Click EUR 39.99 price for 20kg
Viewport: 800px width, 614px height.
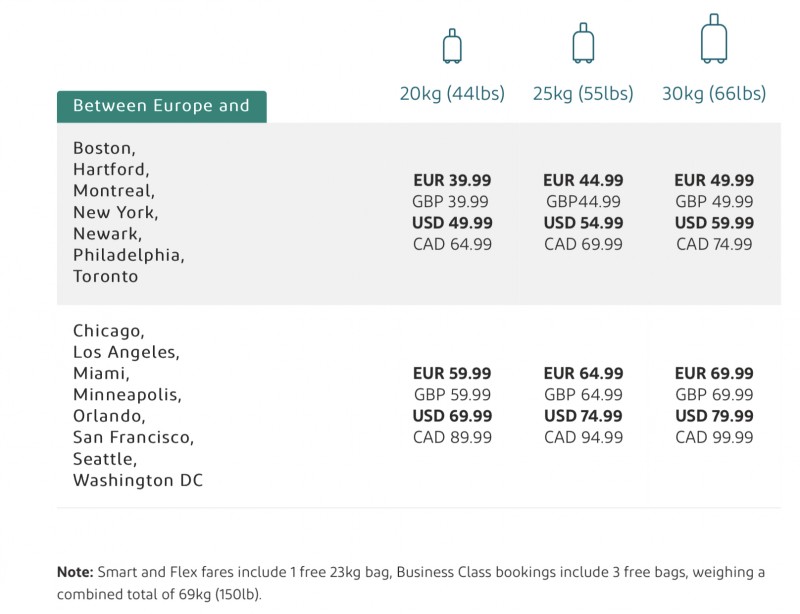coord(452,181)
